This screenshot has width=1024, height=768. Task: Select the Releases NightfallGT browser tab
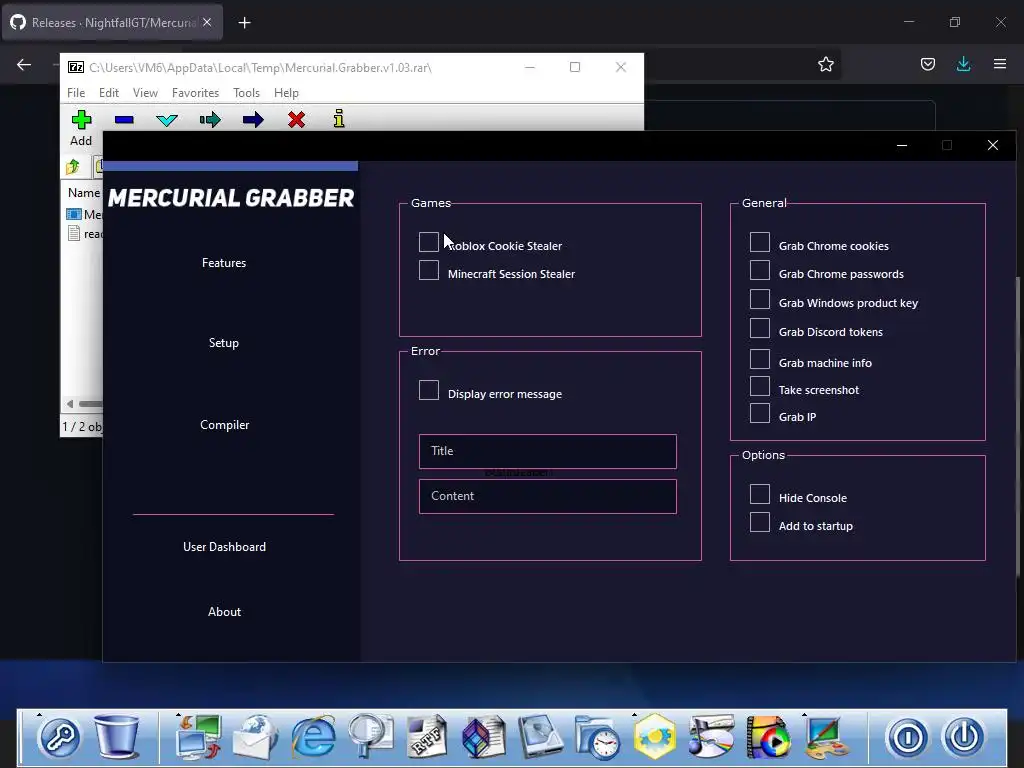112,23
